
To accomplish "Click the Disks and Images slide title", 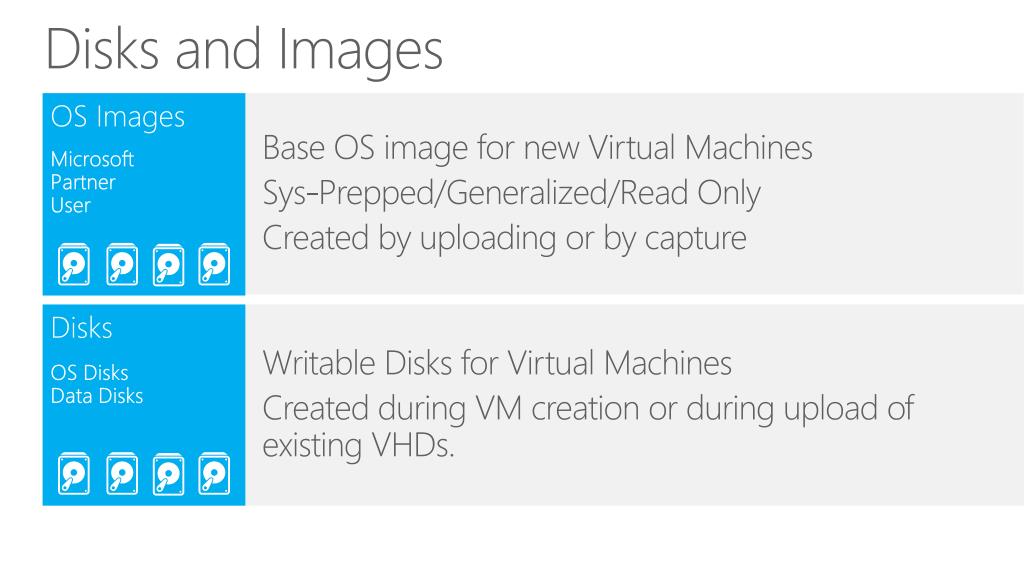I will [244, 50].
